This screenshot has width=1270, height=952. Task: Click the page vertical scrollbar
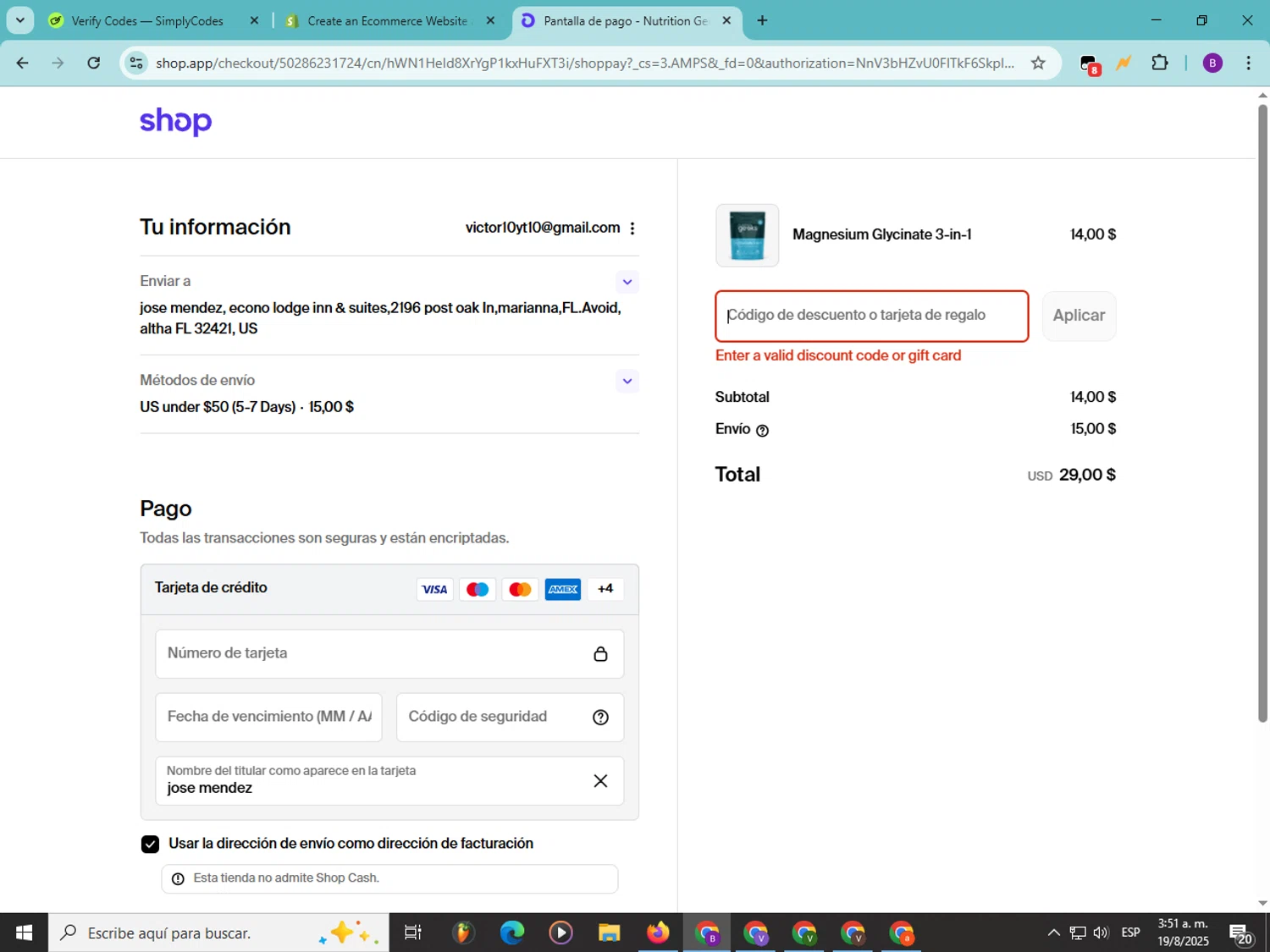click(x=1262, y=413)
